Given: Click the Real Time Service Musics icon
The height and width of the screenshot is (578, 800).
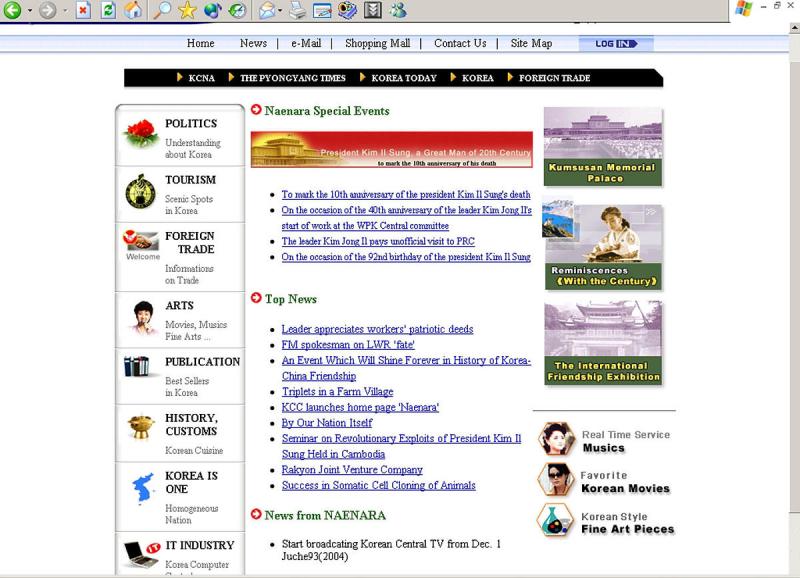Looking at the screenshot, I should tap(555, 439).
